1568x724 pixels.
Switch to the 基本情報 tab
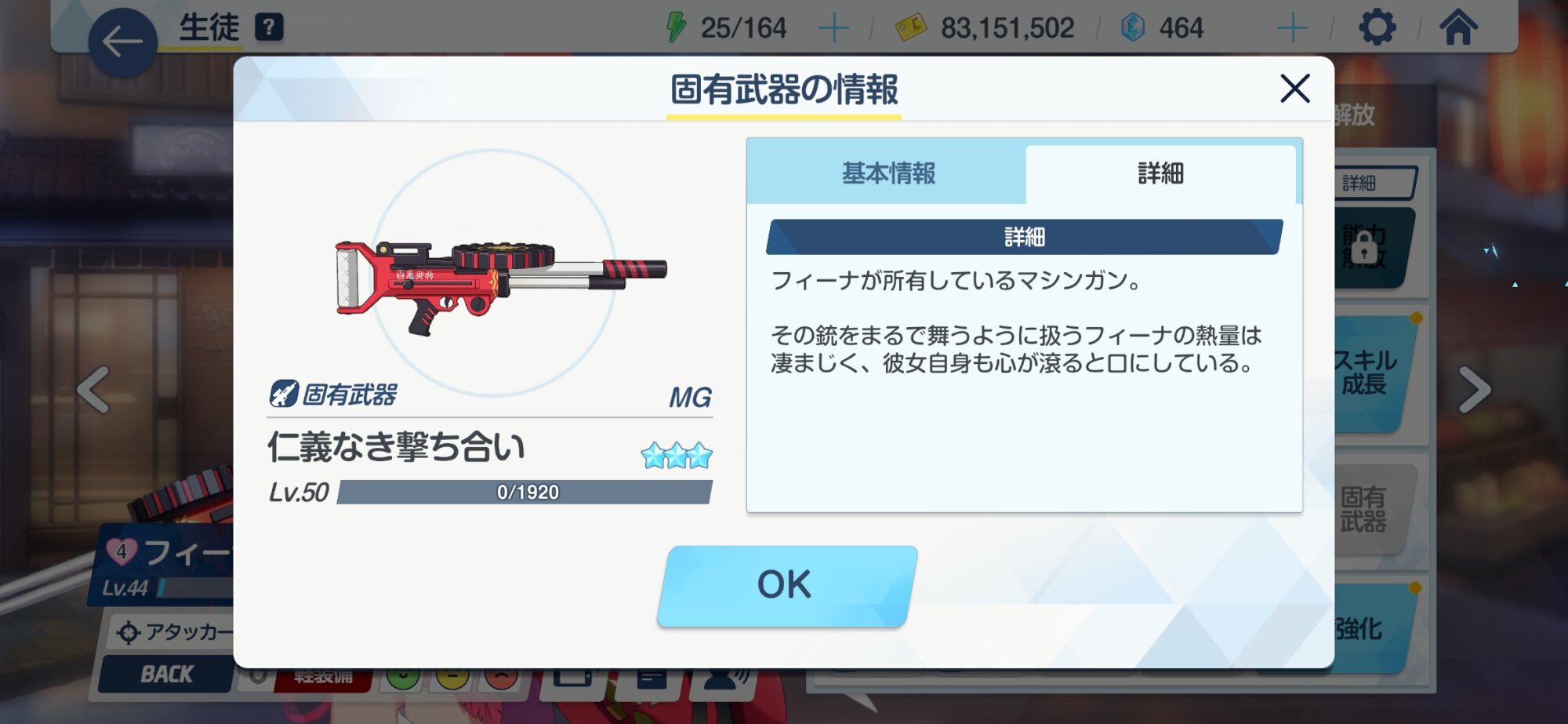click(887, 173)
